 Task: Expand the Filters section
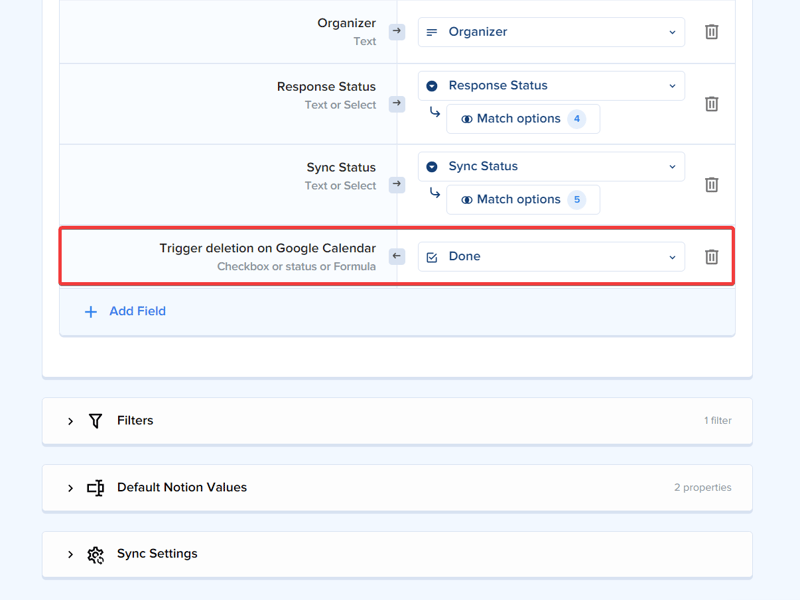tap(70, 420)
